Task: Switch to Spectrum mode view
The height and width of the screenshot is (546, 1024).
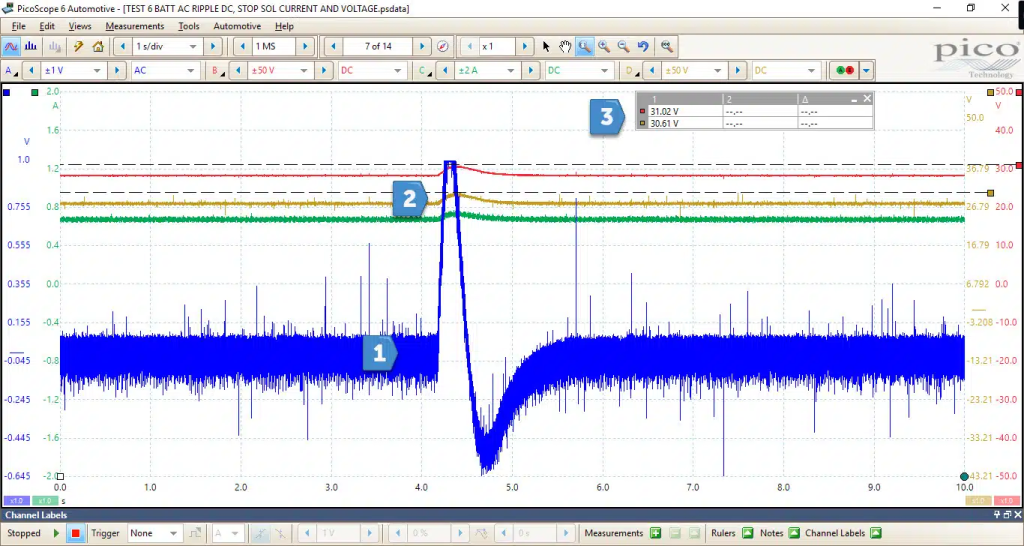Action: [31, 46]
